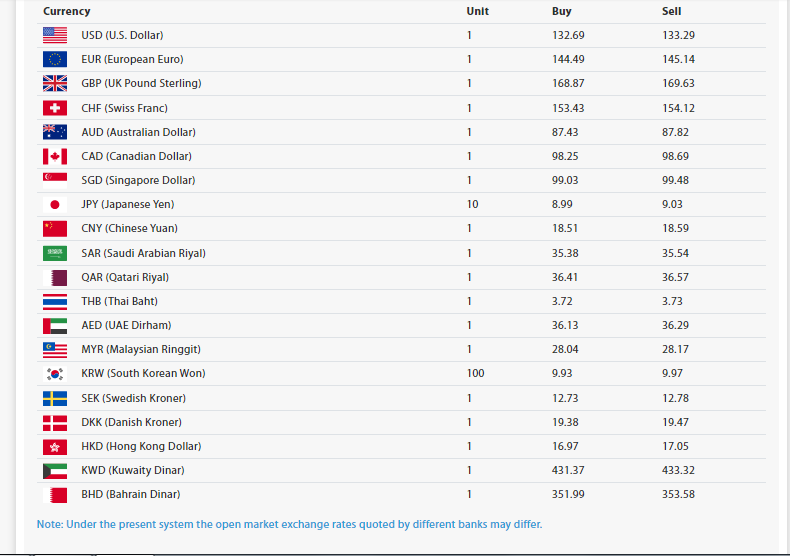The width and height of the screenshot is (790, 556).
Task: Click the KWD sell rate 433.32
Action: coord(678,470)
